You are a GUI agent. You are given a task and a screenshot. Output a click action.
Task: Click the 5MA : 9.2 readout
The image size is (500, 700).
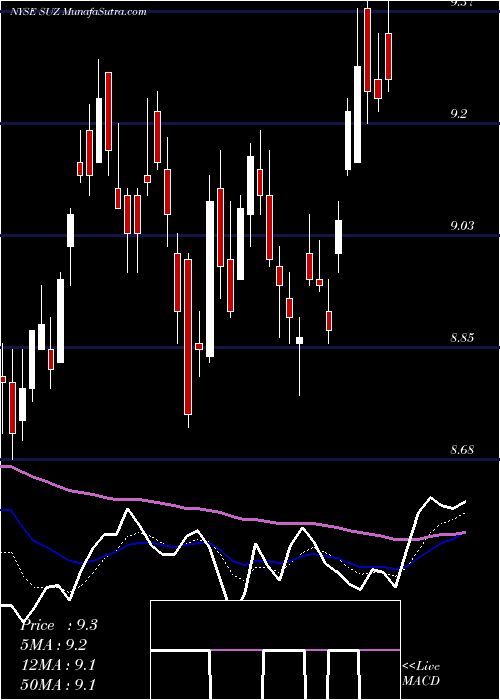(54, 645)
